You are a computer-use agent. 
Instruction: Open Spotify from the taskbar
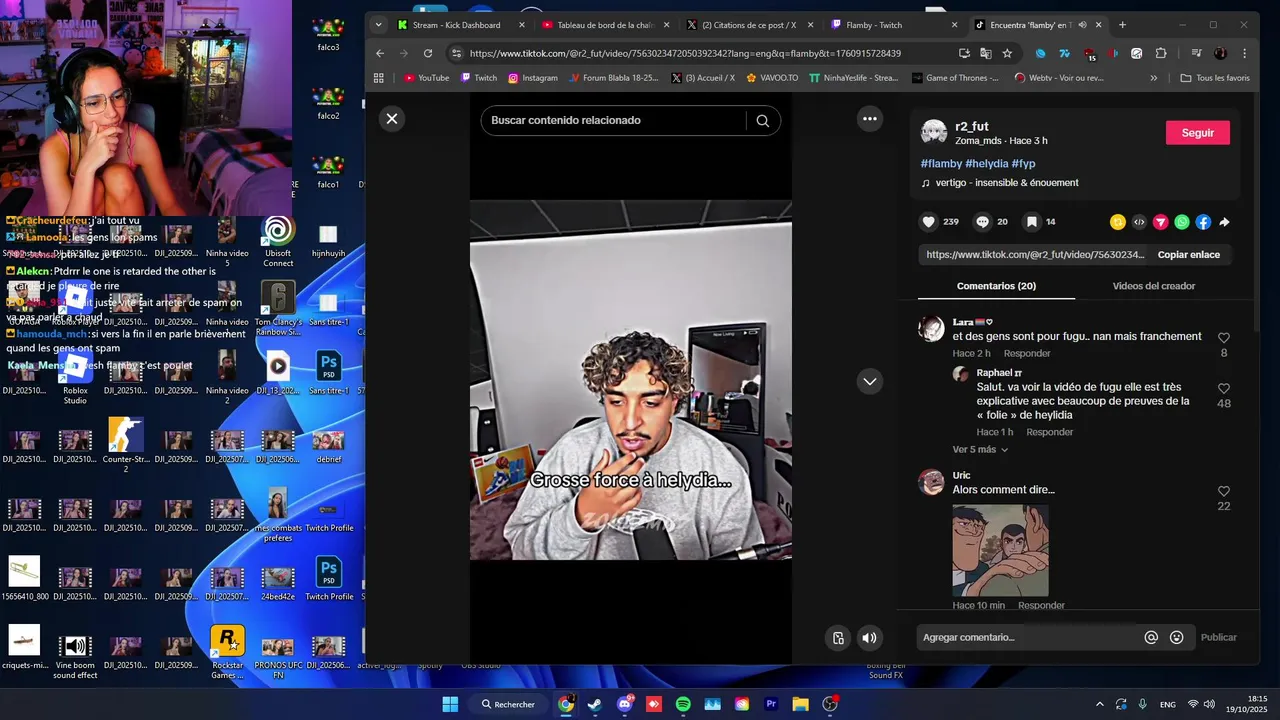683,704
